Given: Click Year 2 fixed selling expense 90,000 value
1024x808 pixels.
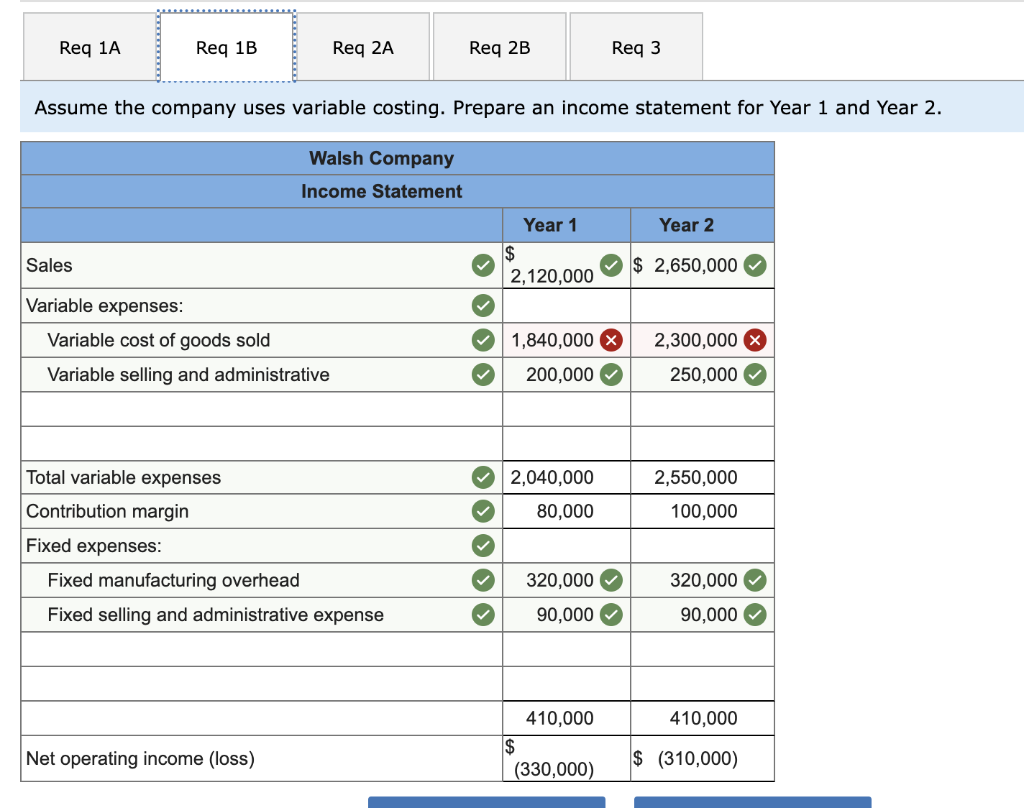Looking at the screenshot, I should (709, 615).
